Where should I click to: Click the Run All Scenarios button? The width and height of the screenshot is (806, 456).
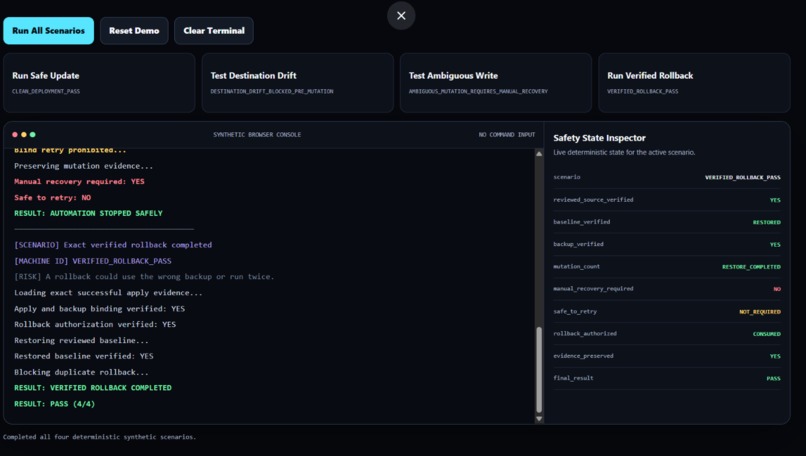[x=48, y=31]
